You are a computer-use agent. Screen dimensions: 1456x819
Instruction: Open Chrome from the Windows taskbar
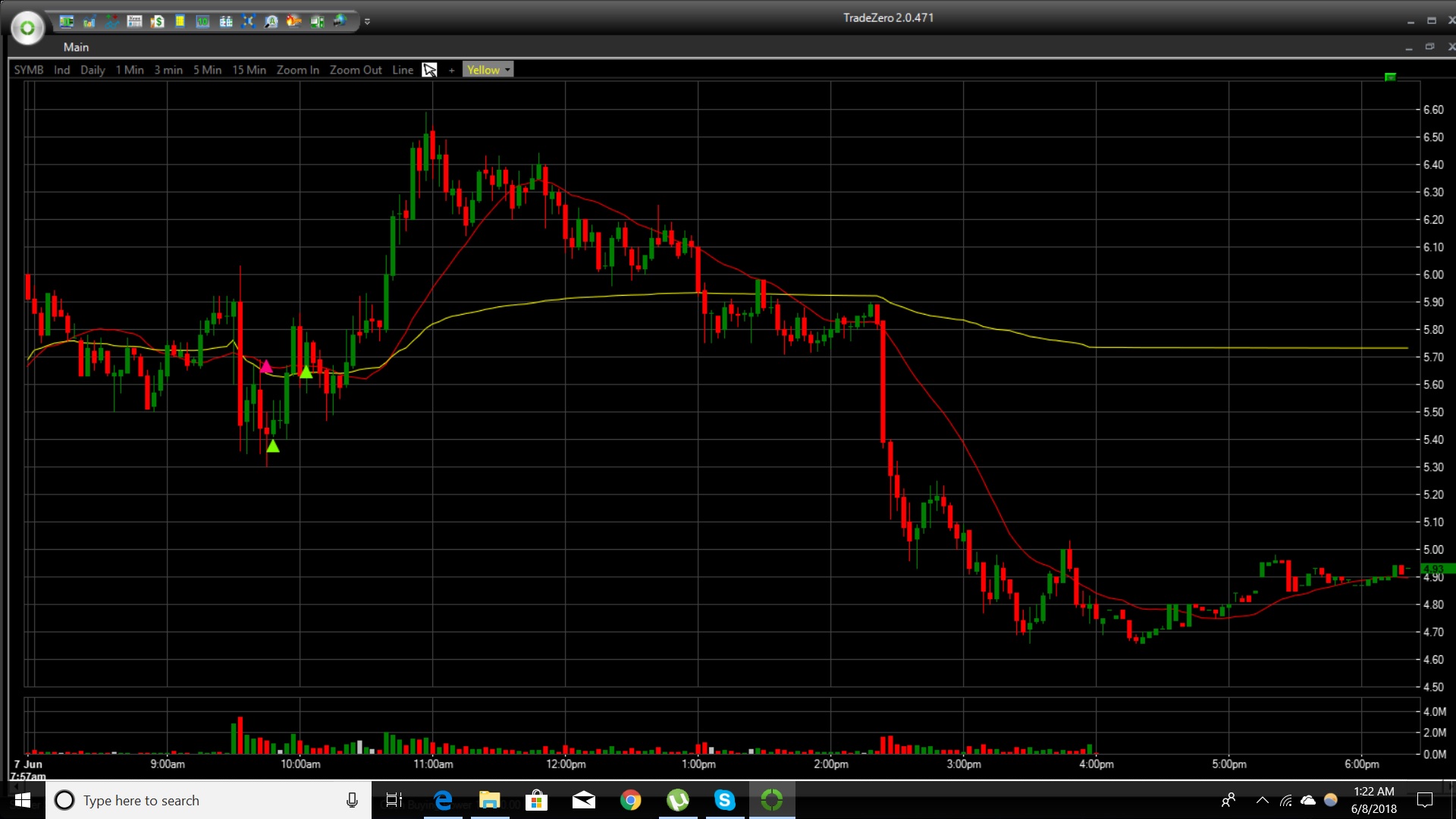click(630, 800)
